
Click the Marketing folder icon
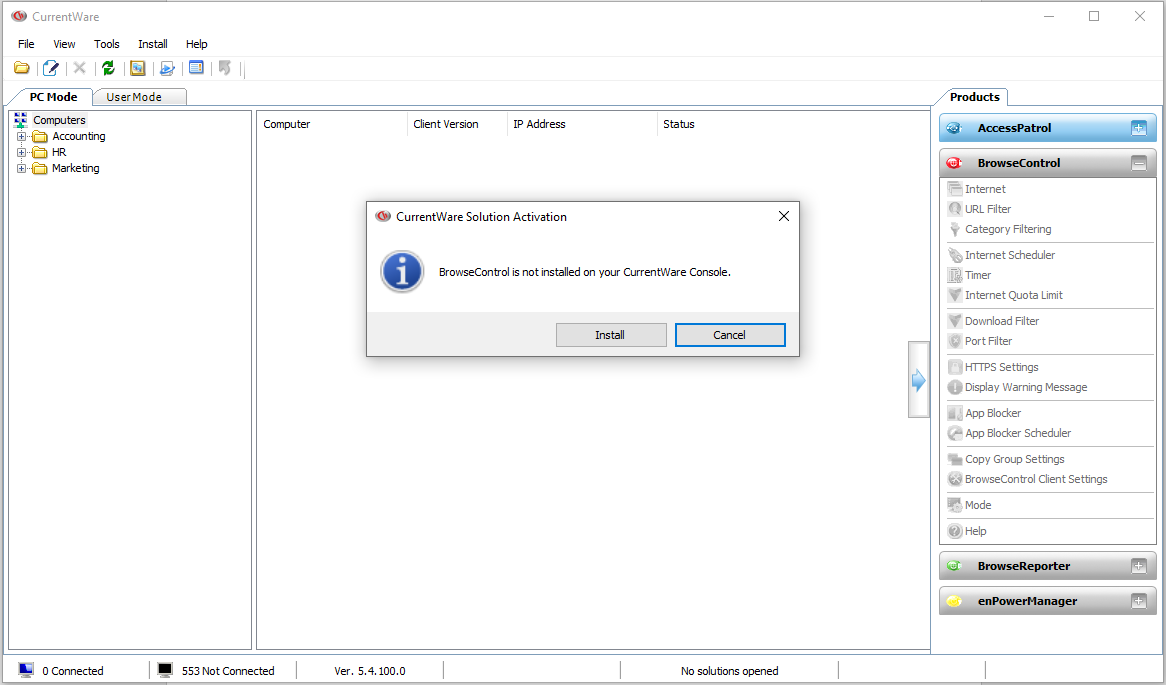(x=40, y=169)
